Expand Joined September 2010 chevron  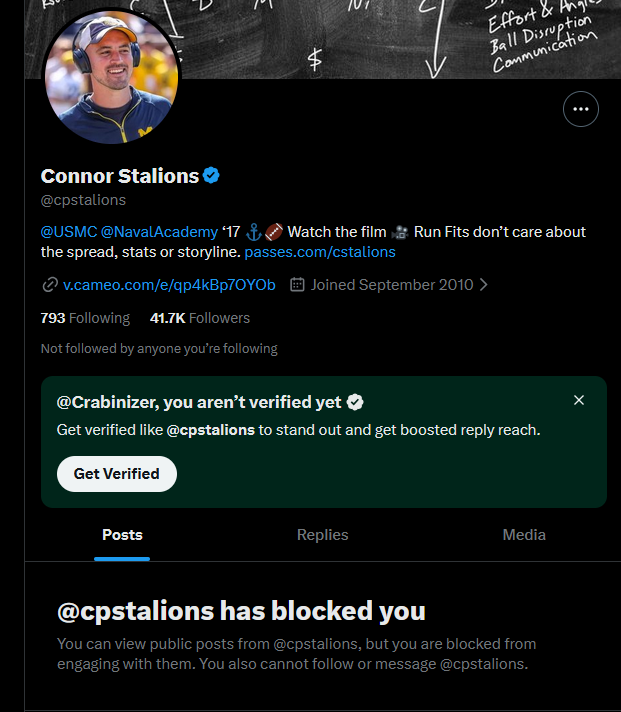tap(484, 285)
